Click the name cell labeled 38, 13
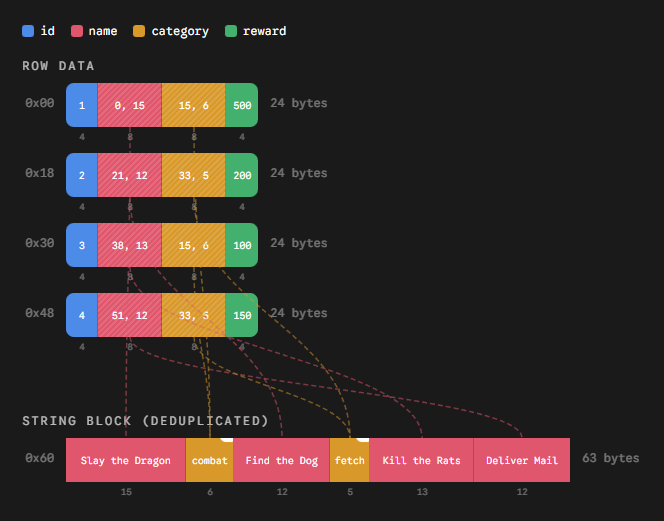Screen dimensions: 664x521 point(129,245)
